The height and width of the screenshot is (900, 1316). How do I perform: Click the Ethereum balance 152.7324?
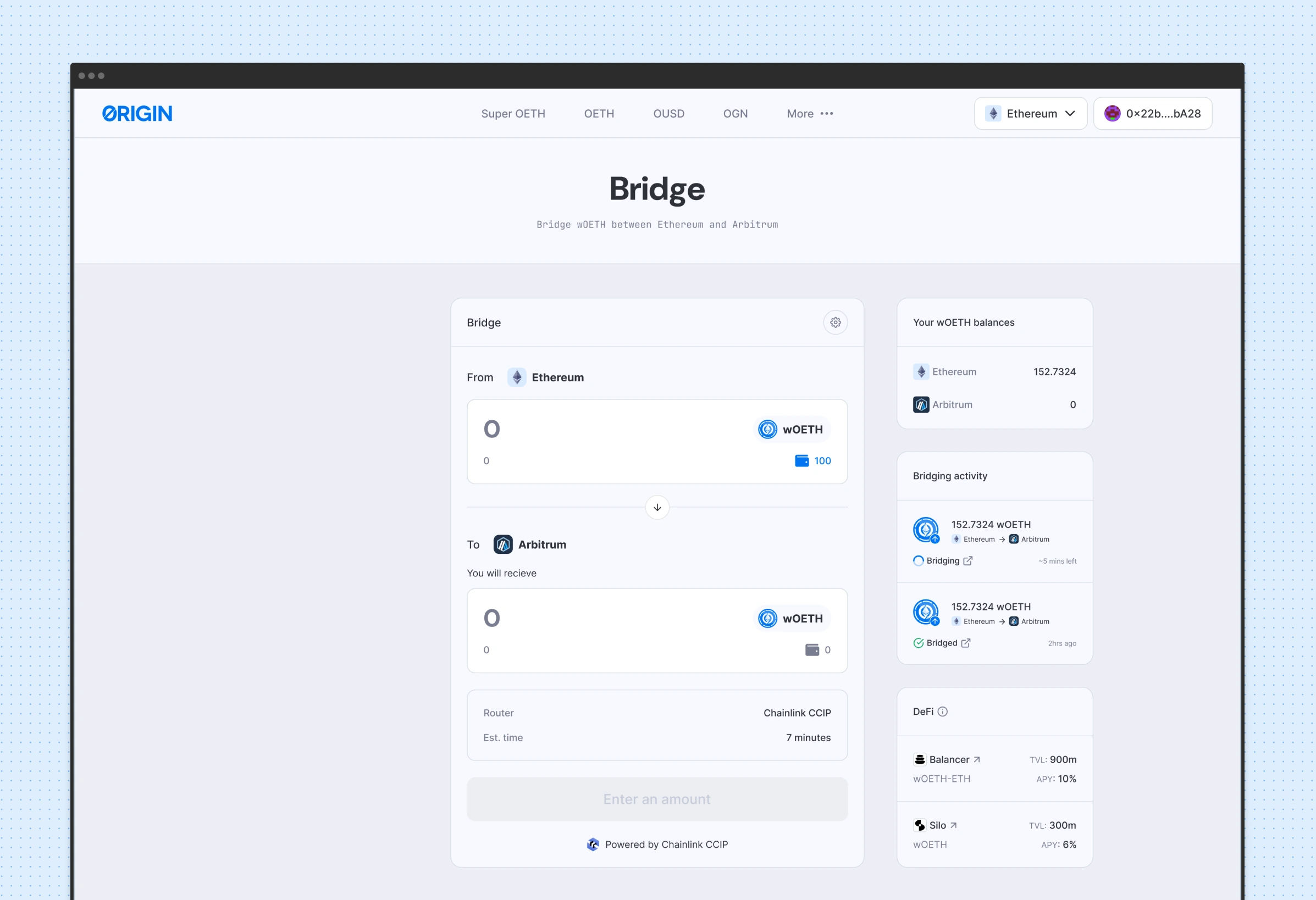click(1054, 372)
